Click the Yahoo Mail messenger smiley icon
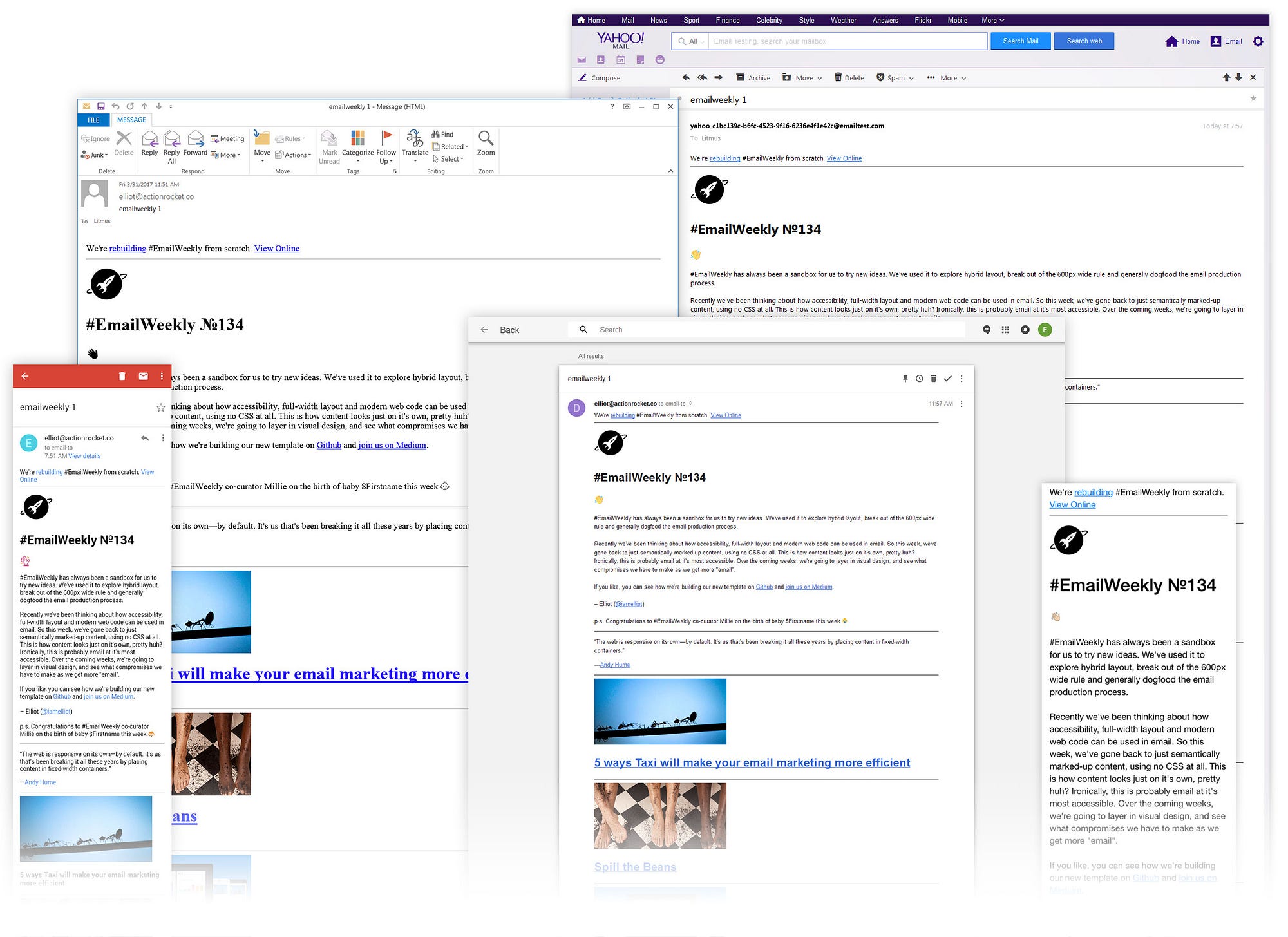1288x937 pixels. [x=660, y=60]
